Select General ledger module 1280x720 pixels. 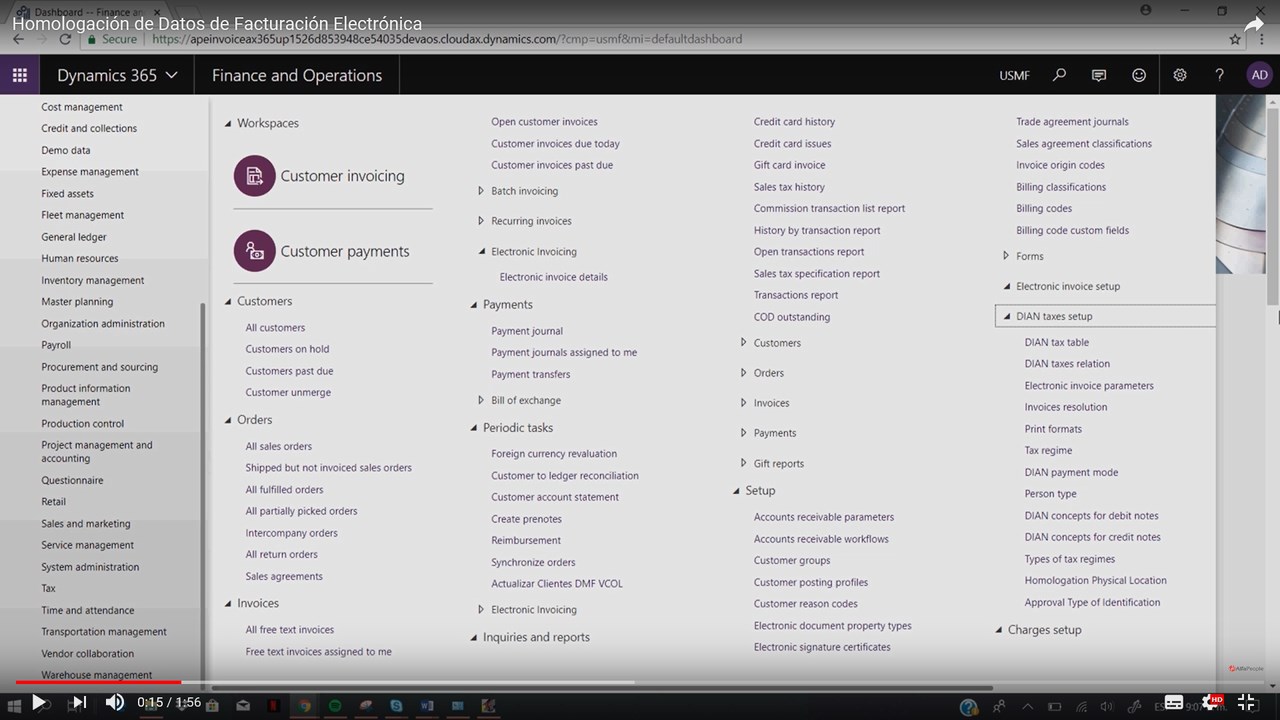(x=74, y=237)
